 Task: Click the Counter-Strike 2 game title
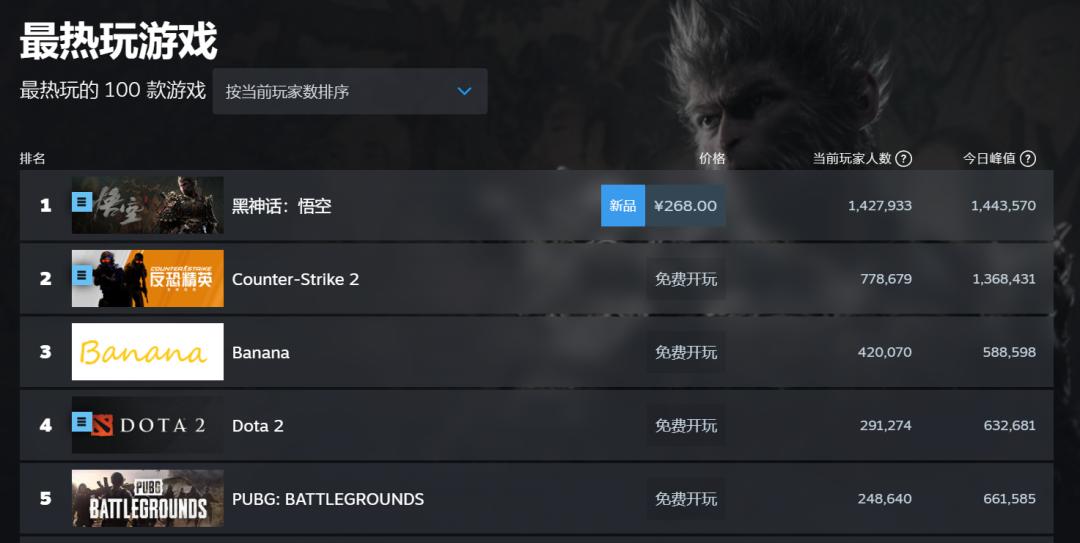295,279
